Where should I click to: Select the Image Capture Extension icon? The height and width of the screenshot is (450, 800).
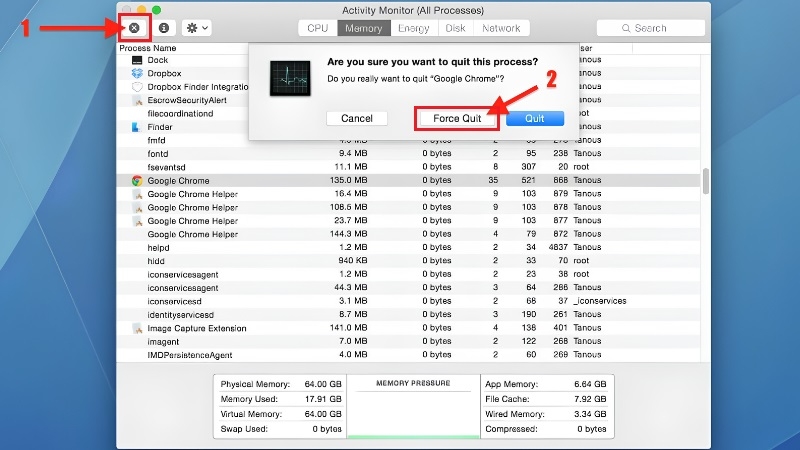(137, 328)
